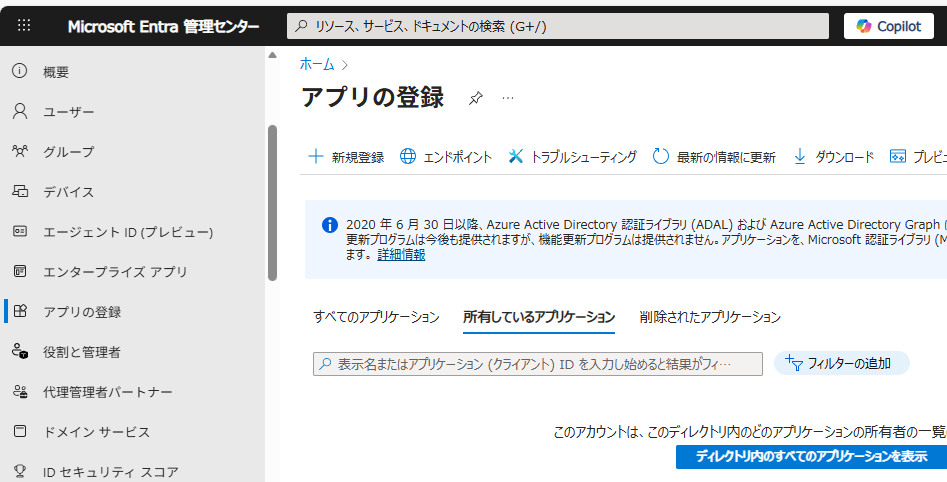Click the globe icon for エンドポイント
Image resolution: width=947 pixels, height=482 pixels.
point(408,156)
